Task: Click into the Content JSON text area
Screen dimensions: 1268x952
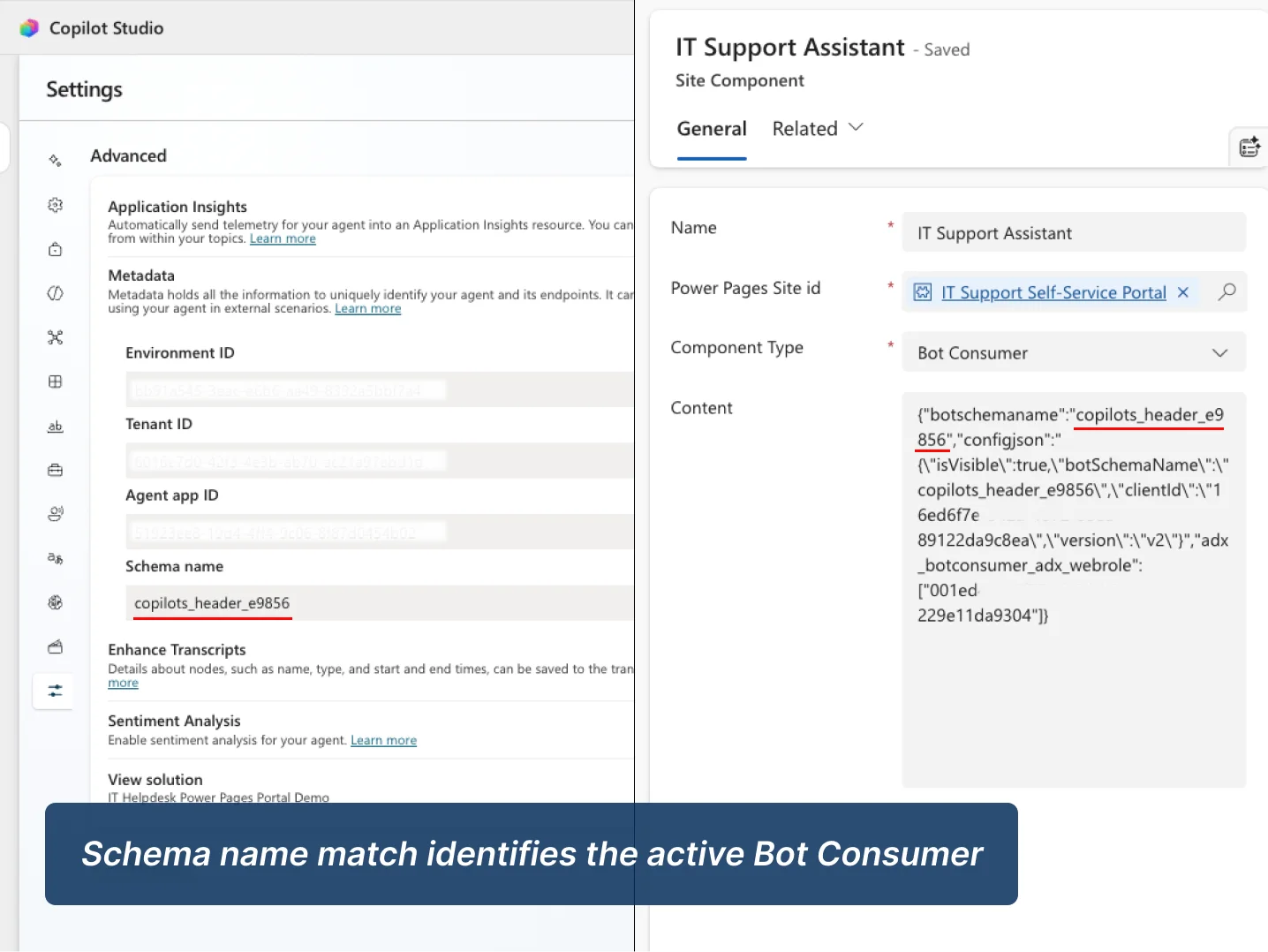Action: tap(1074, 590)
